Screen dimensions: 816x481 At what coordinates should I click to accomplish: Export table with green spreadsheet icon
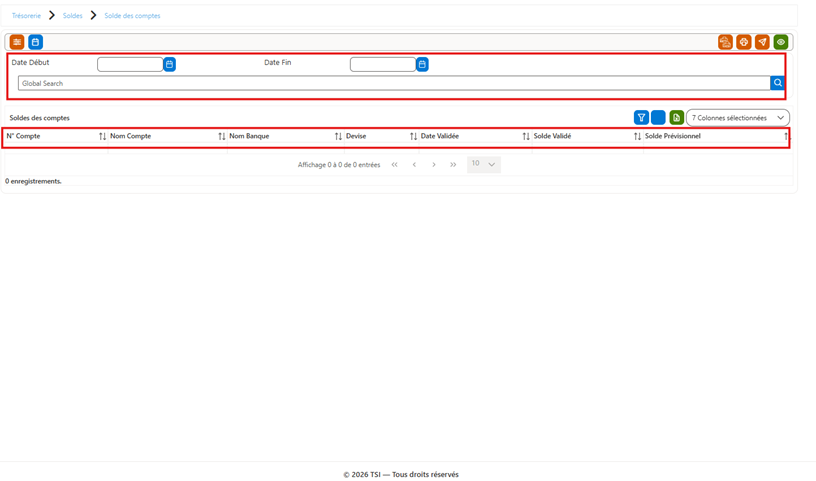[x=677, y=118]
